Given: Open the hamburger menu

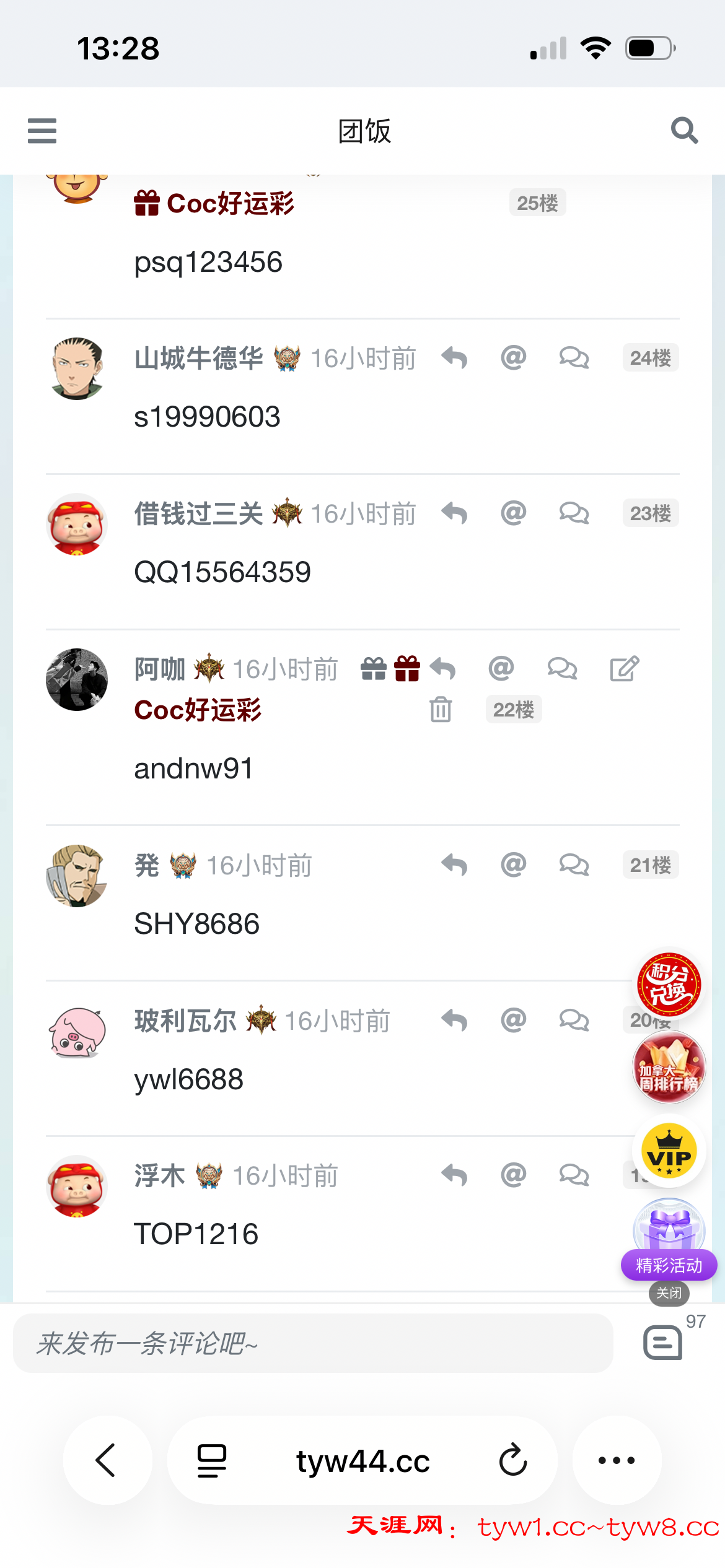Looking at the screenshot, I should pyautogui.click(x=42, y=131).
